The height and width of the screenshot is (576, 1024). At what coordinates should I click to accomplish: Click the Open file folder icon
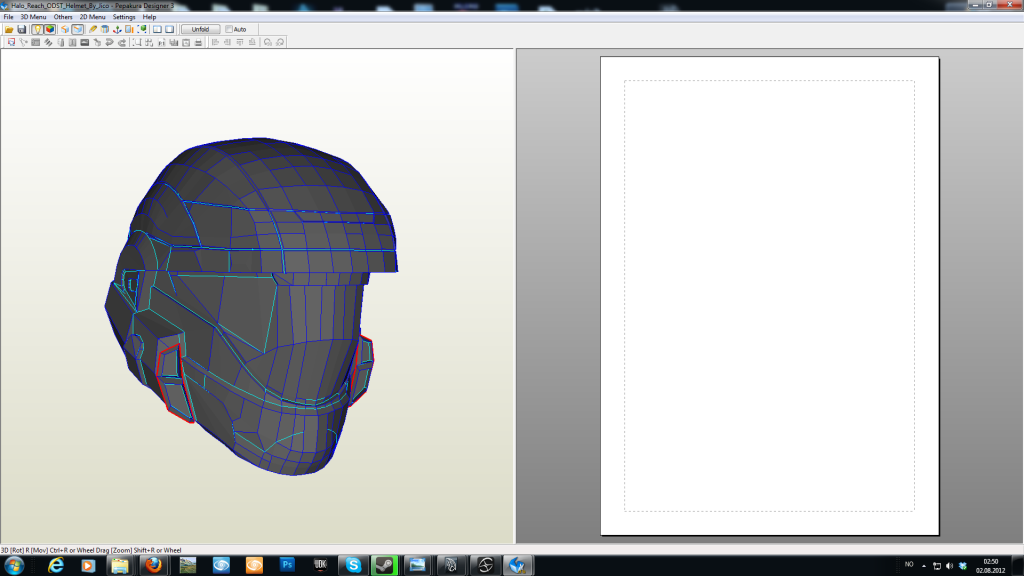[9, 29]
